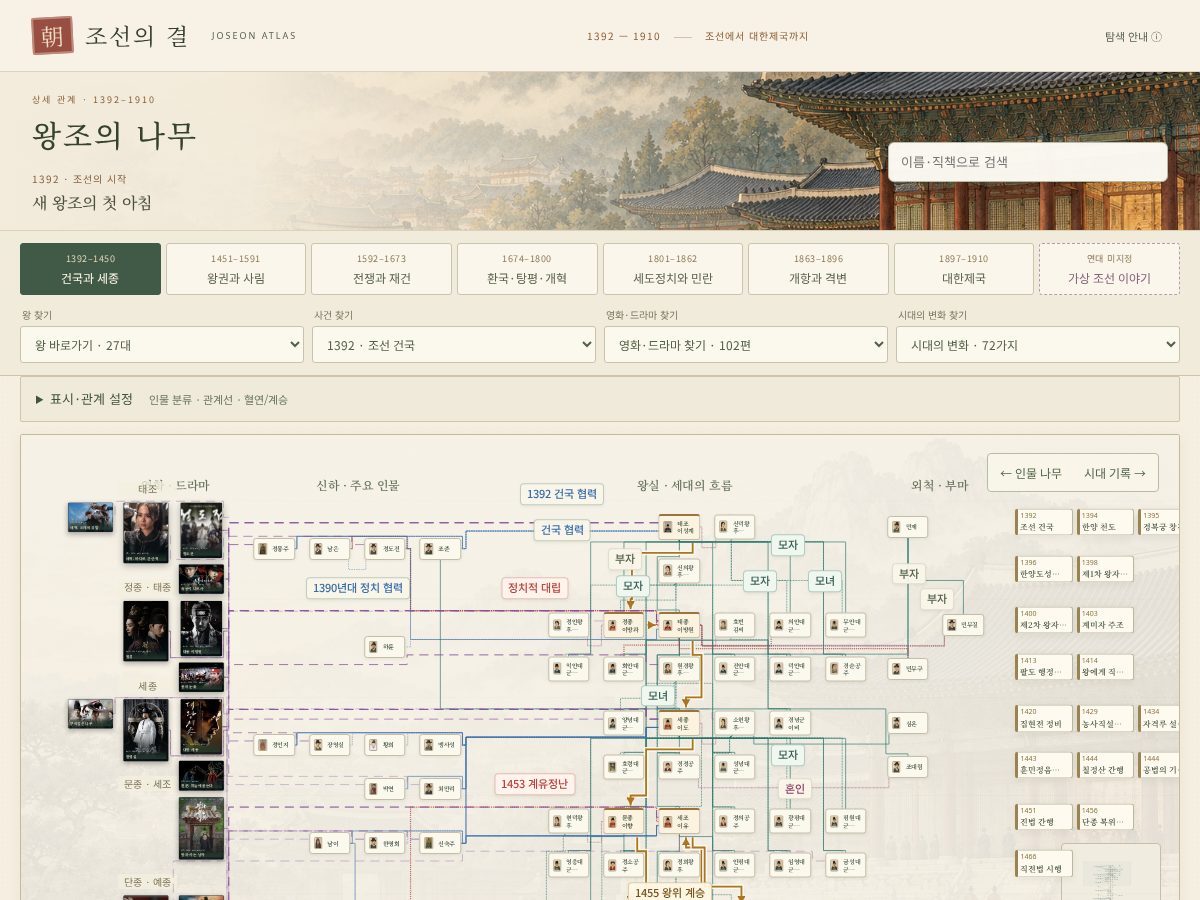Open the 1394 한양 천도 timeline card
The image size is (1200, 900).
click(x=1106, y=522)
